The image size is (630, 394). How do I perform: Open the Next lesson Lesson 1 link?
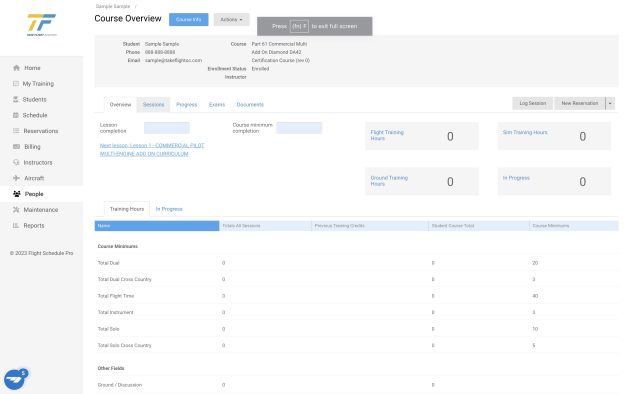pyautogui.click(x=152, y=149)
